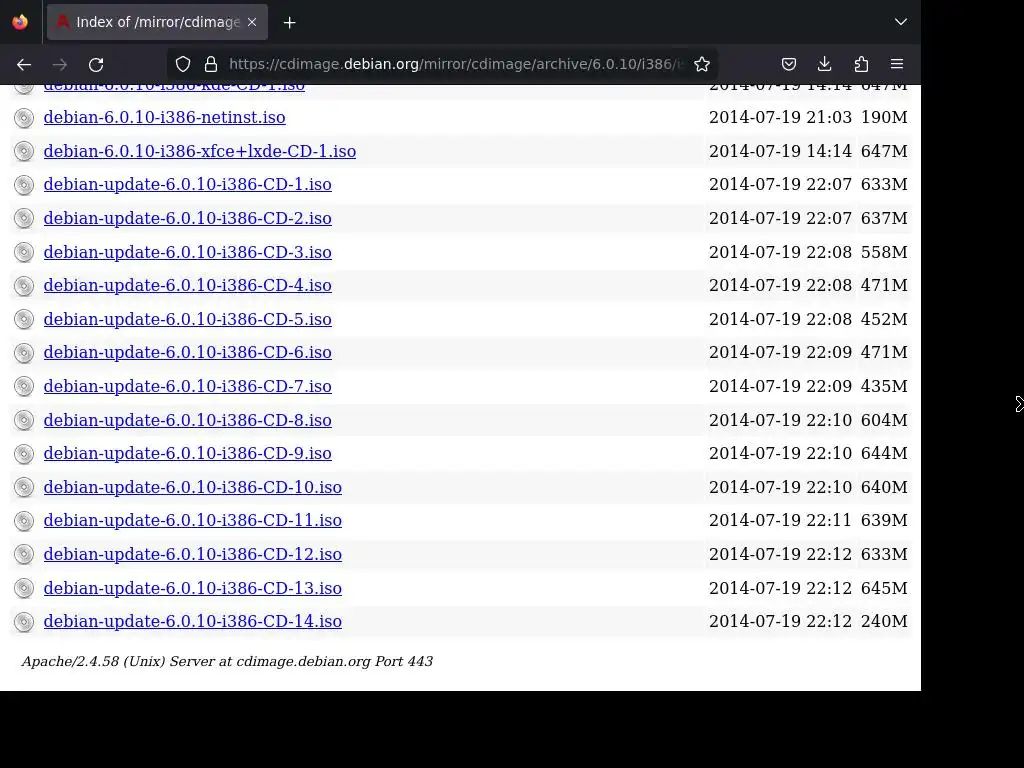This screenshot has height=768, width=1024.
Task: Open debian-update-6.0.10-i386-CD-3.iso link
Action: 187,252
